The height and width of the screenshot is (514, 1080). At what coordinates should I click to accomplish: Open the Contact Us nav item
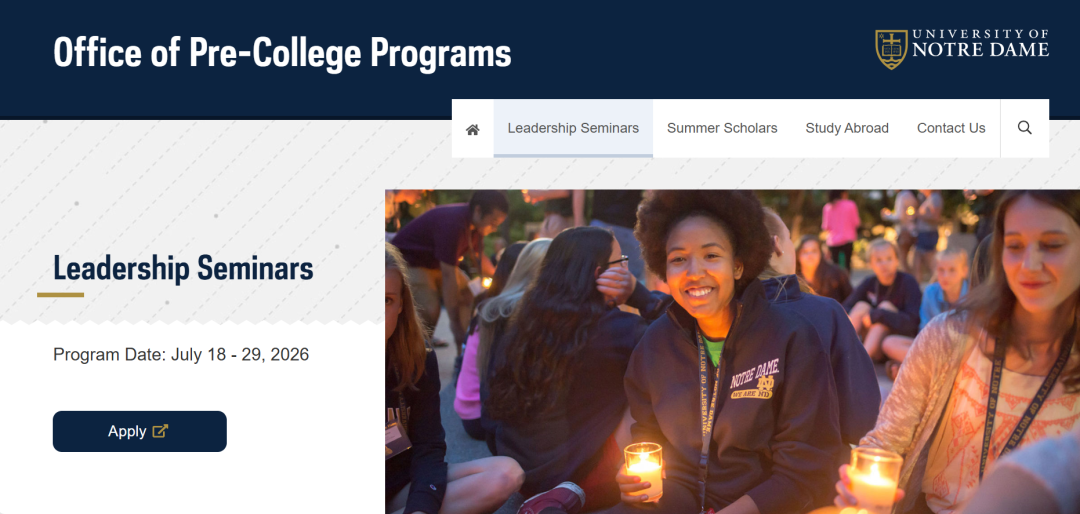click(951, 128)
